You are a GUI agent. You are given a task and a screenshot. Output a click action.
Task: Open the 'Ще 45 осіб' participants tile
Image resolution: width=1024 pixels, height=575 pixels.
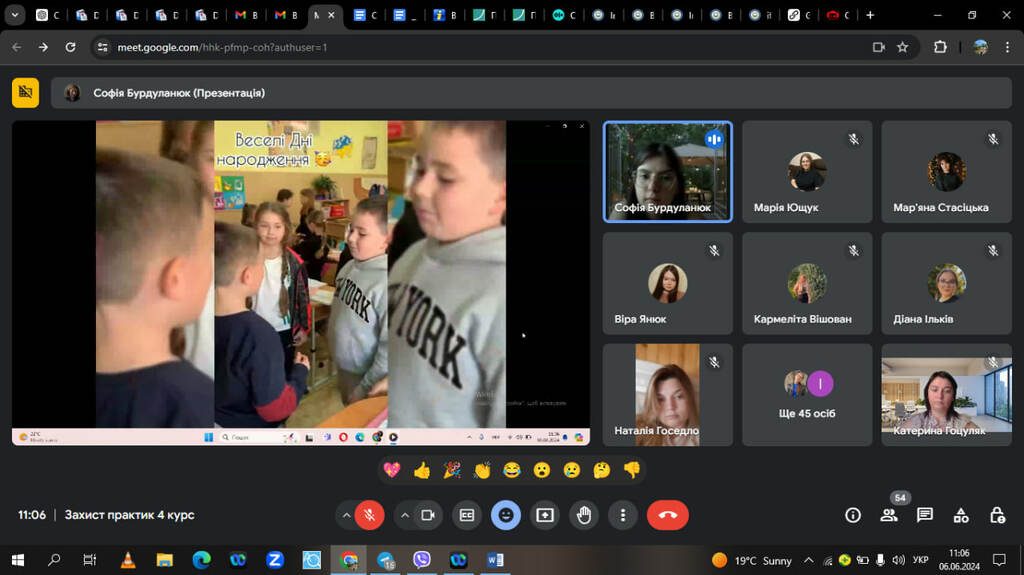pos(807,395)
